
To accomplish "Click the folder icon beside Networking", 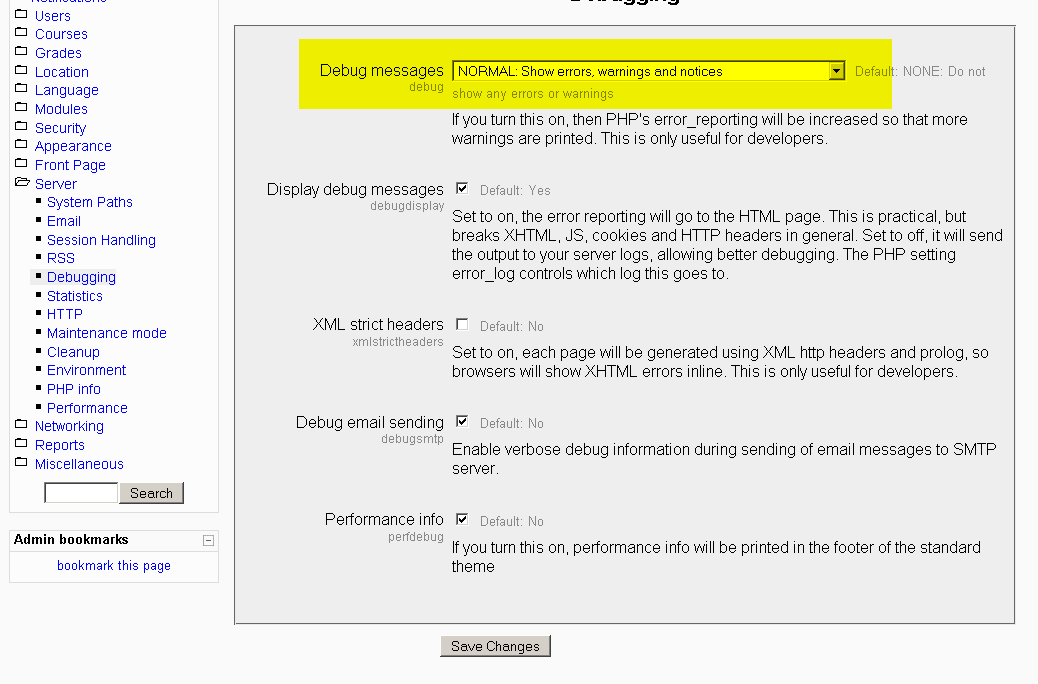I will click(x=21, y=424).
